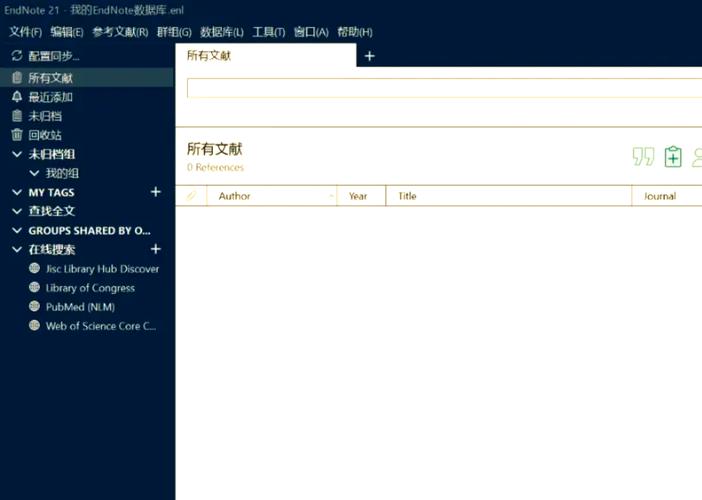Open the 群组(G) menu
702x500 pixels.
[x=174, y=32]
